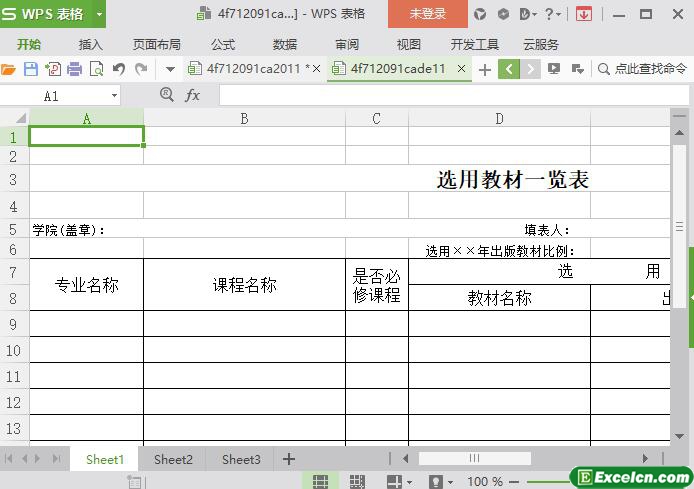Select column B header
The width and height of the screenshot is (694, 489).
pyautogui.click(x=244, y=118)
